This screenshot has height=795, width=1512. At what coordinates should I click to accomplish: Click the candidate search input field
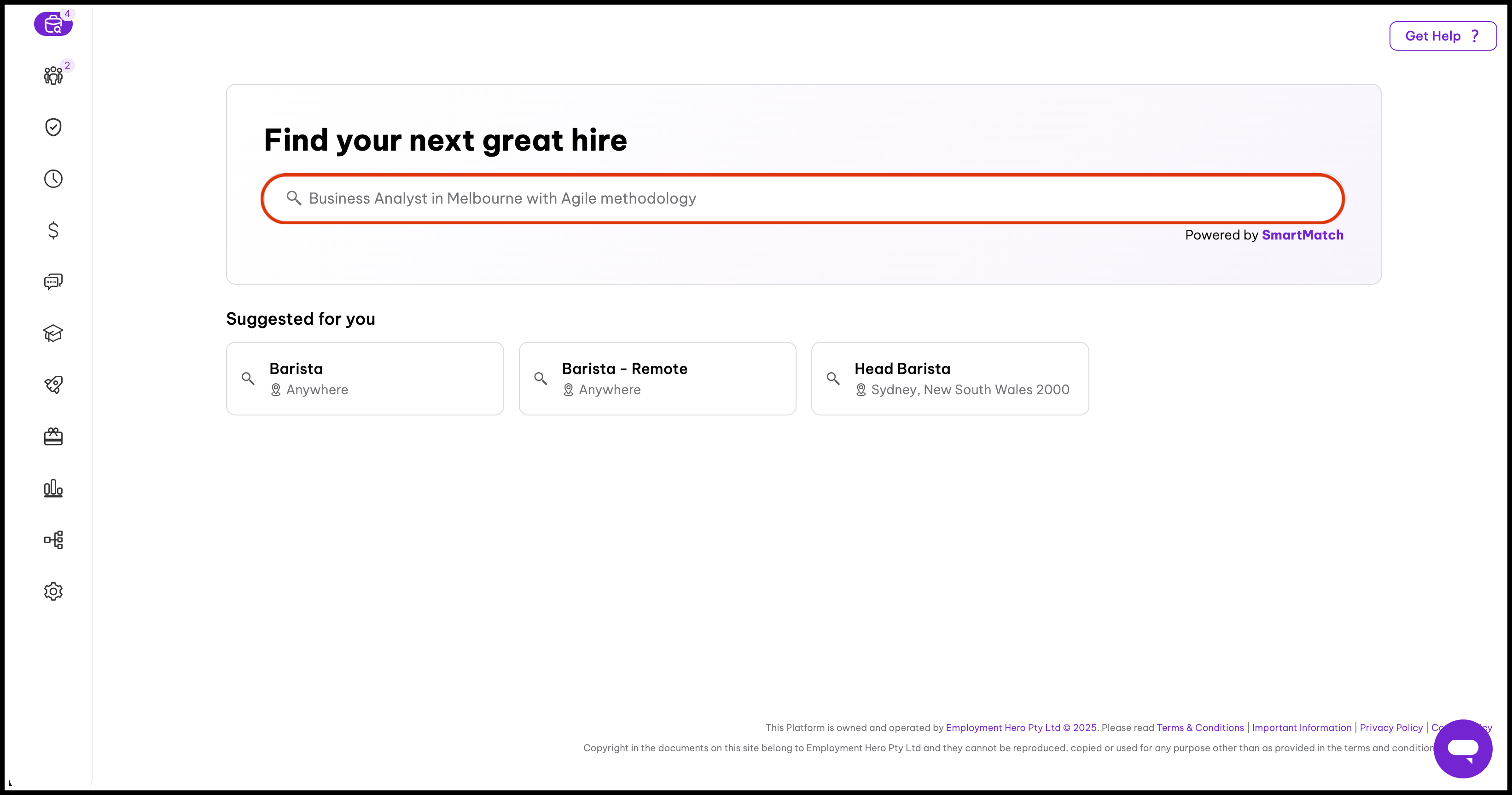(x=802, y=199)
